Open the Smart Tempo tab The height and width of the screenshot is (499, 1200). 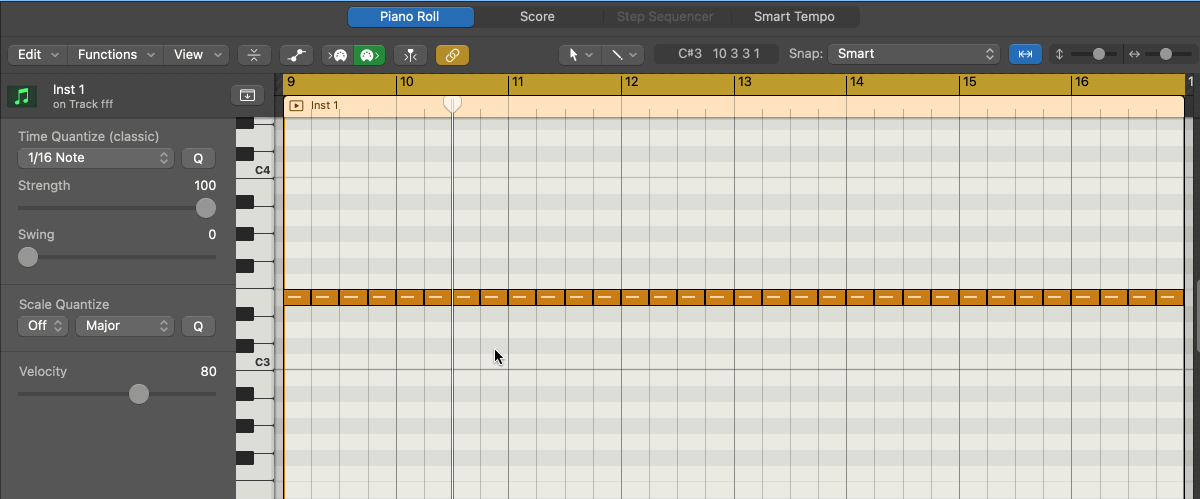[x=794, y=17]
